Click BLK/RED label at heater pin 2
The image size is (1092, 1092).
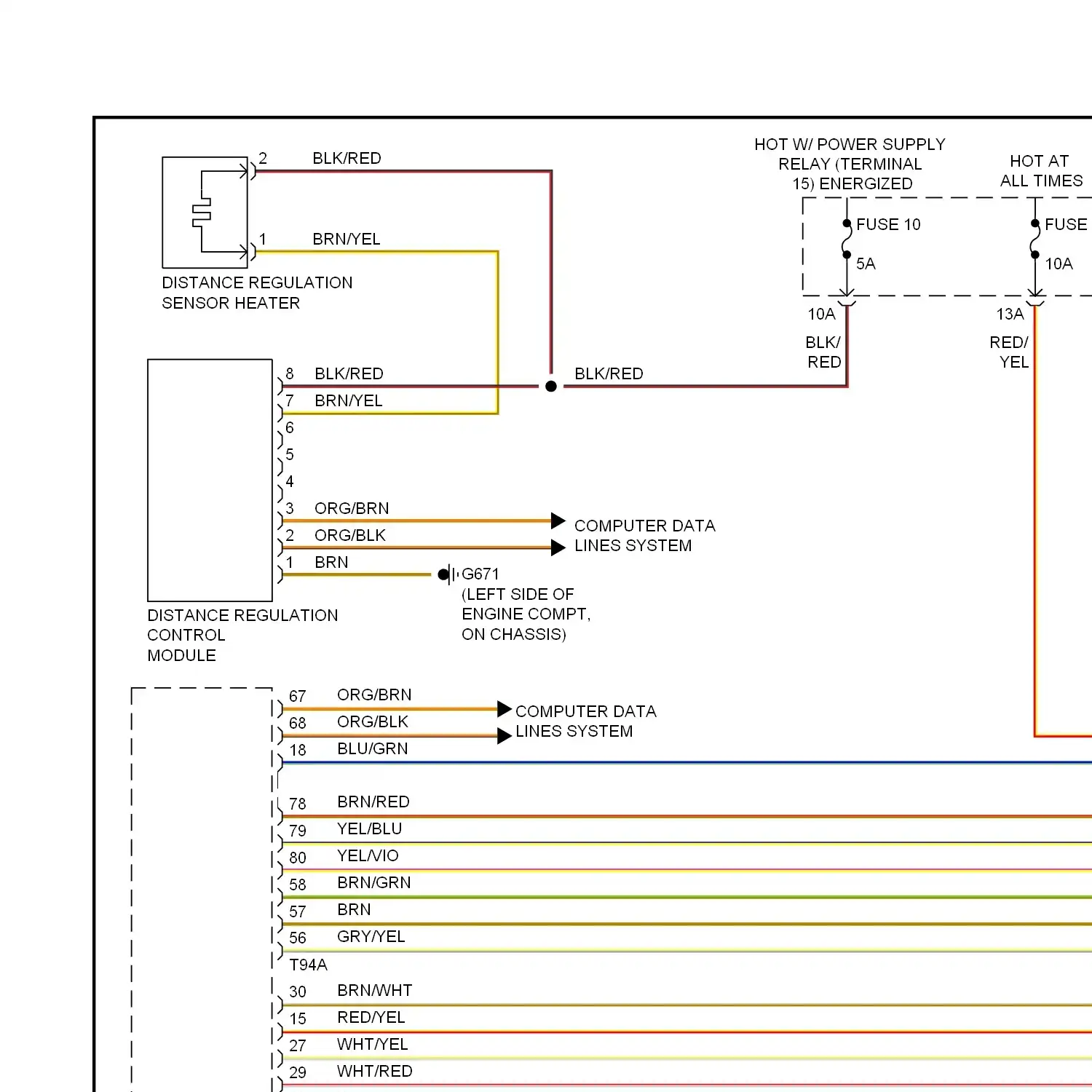(347, 158)
